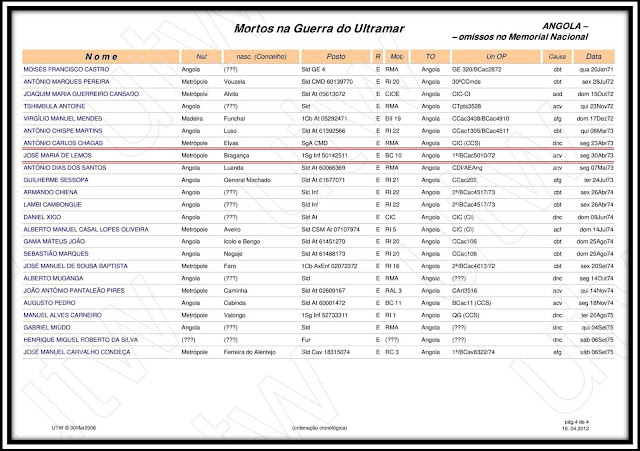
Task: Click the title 'Mortos na Guerra do Ultramar'
Action: [319, 29]
